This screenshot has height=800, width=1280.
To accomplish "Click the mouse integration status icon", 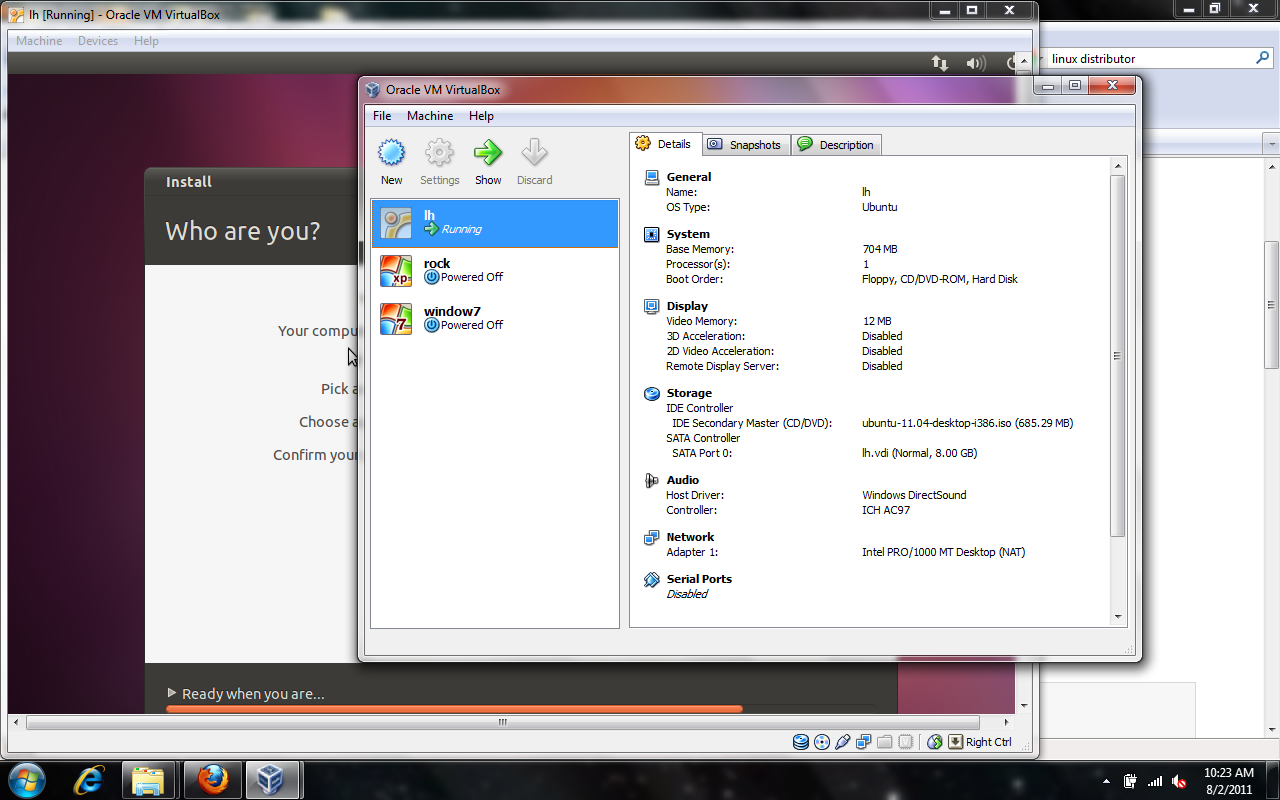I will 935,742.
